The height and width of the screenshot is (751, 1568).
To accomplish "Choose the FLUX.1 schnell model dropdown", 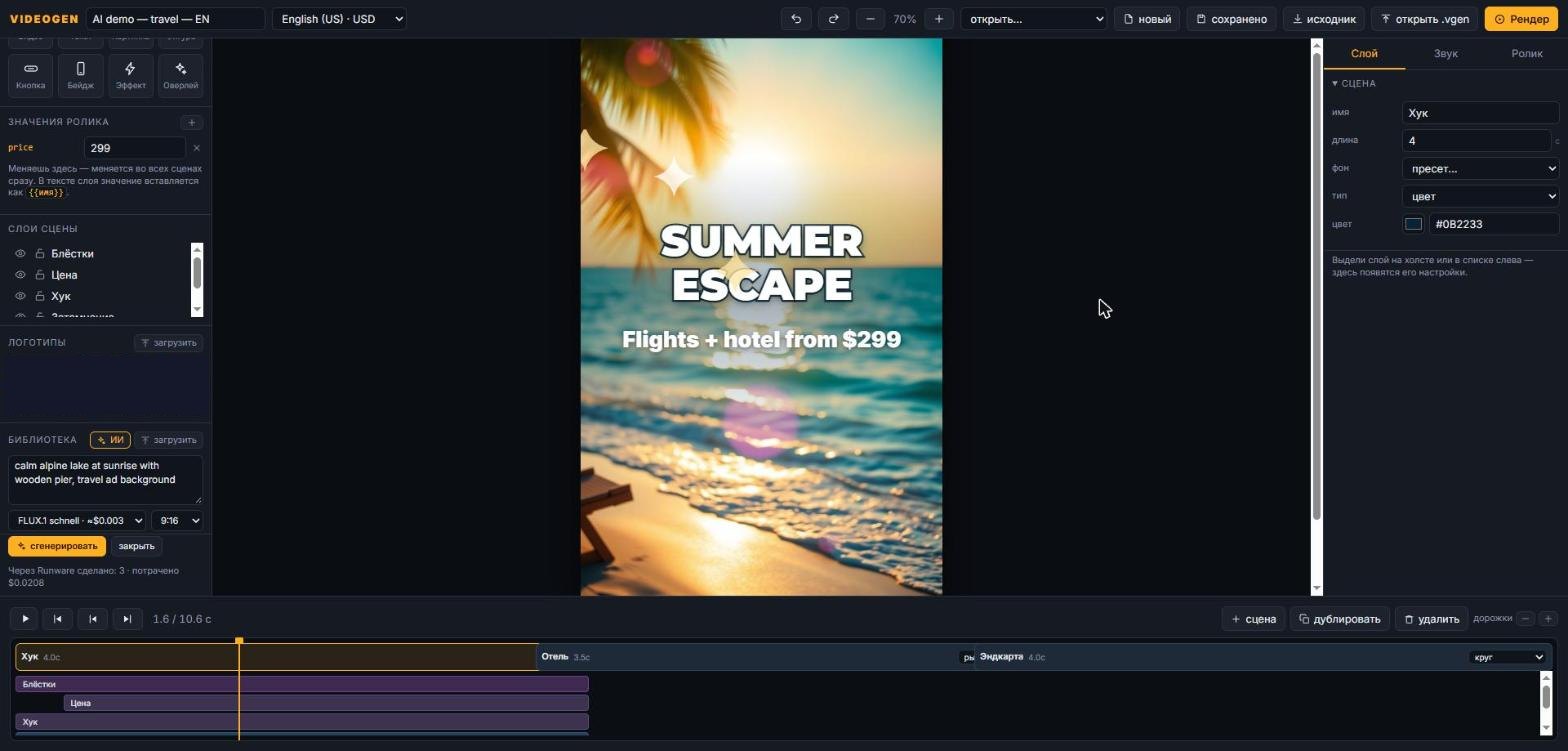I will click(x=77, y=521).
